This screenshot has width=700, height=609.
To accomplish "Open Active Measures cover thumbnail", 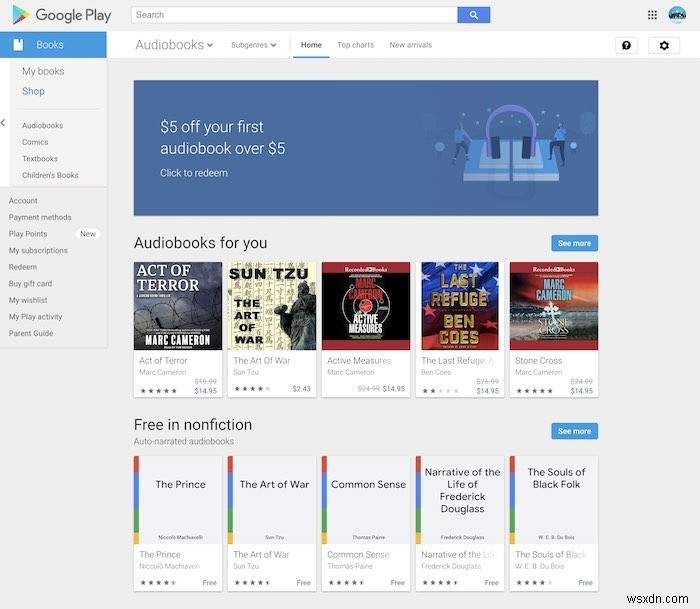I will [x=366, y=306].
